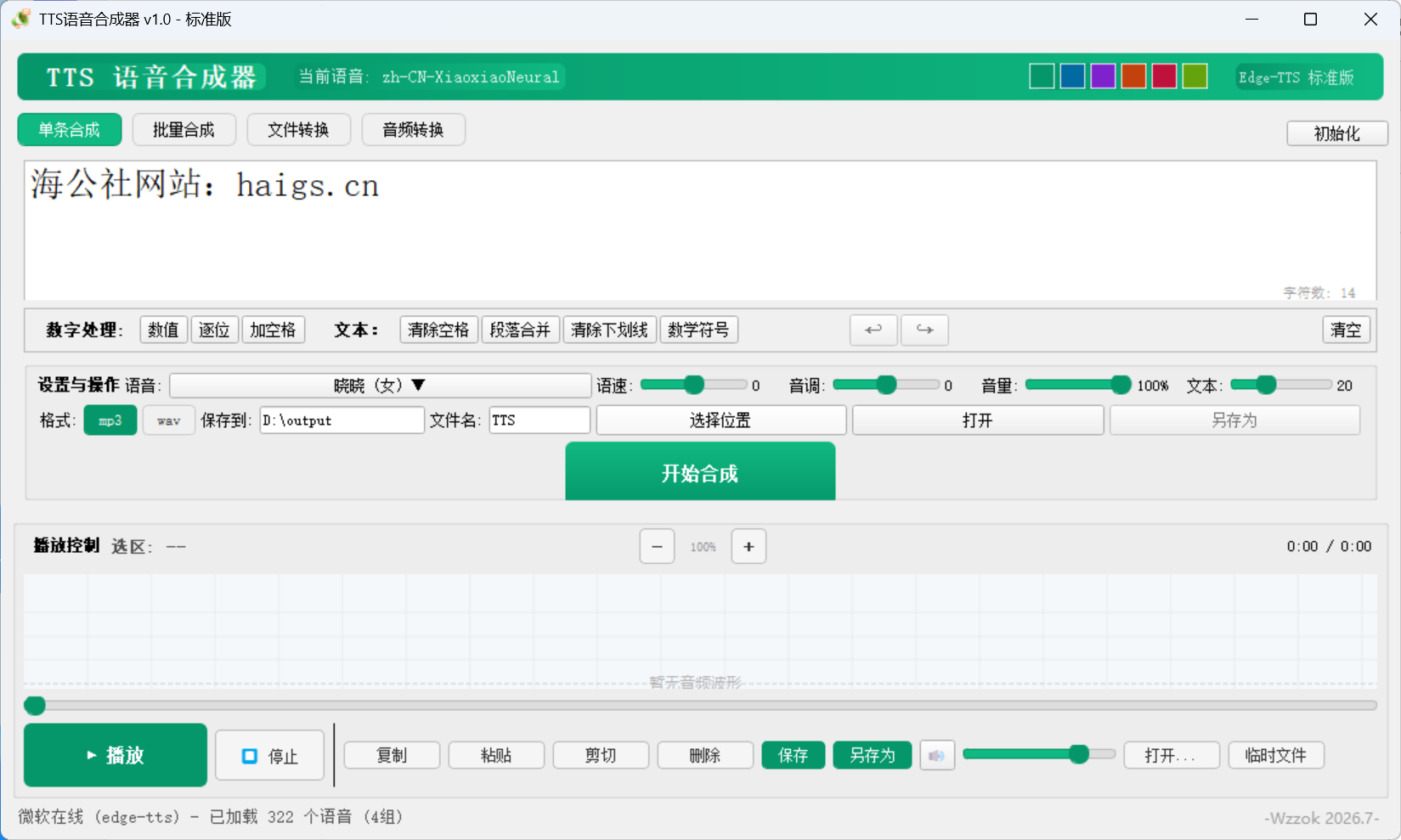Click 清除下划线 button

click(x=609, y=330)
